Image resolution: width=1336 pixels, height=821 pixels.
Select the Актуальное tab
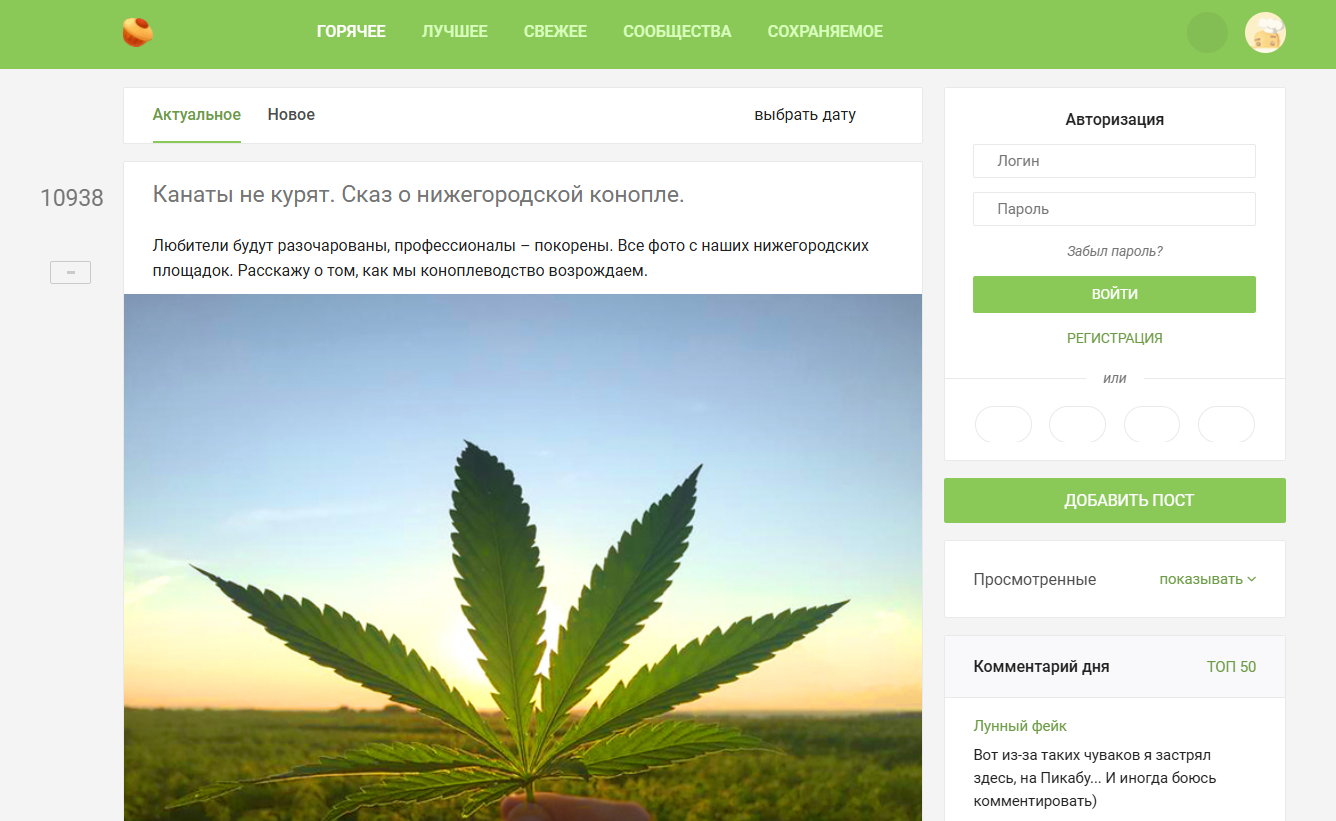coord(197,115)
